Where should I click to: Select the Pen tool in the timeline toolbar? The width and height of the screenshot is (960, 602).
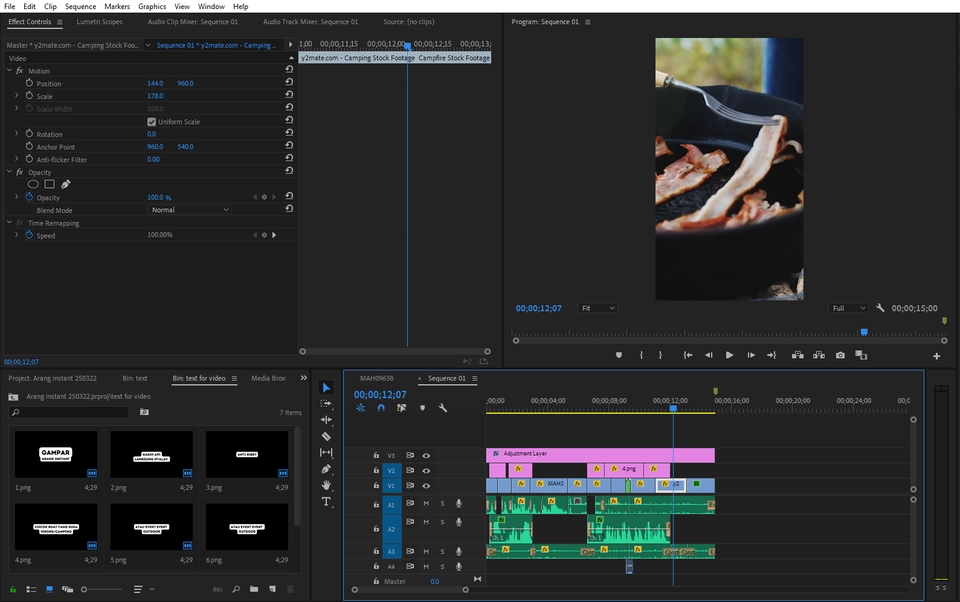(x=325, y=469)
